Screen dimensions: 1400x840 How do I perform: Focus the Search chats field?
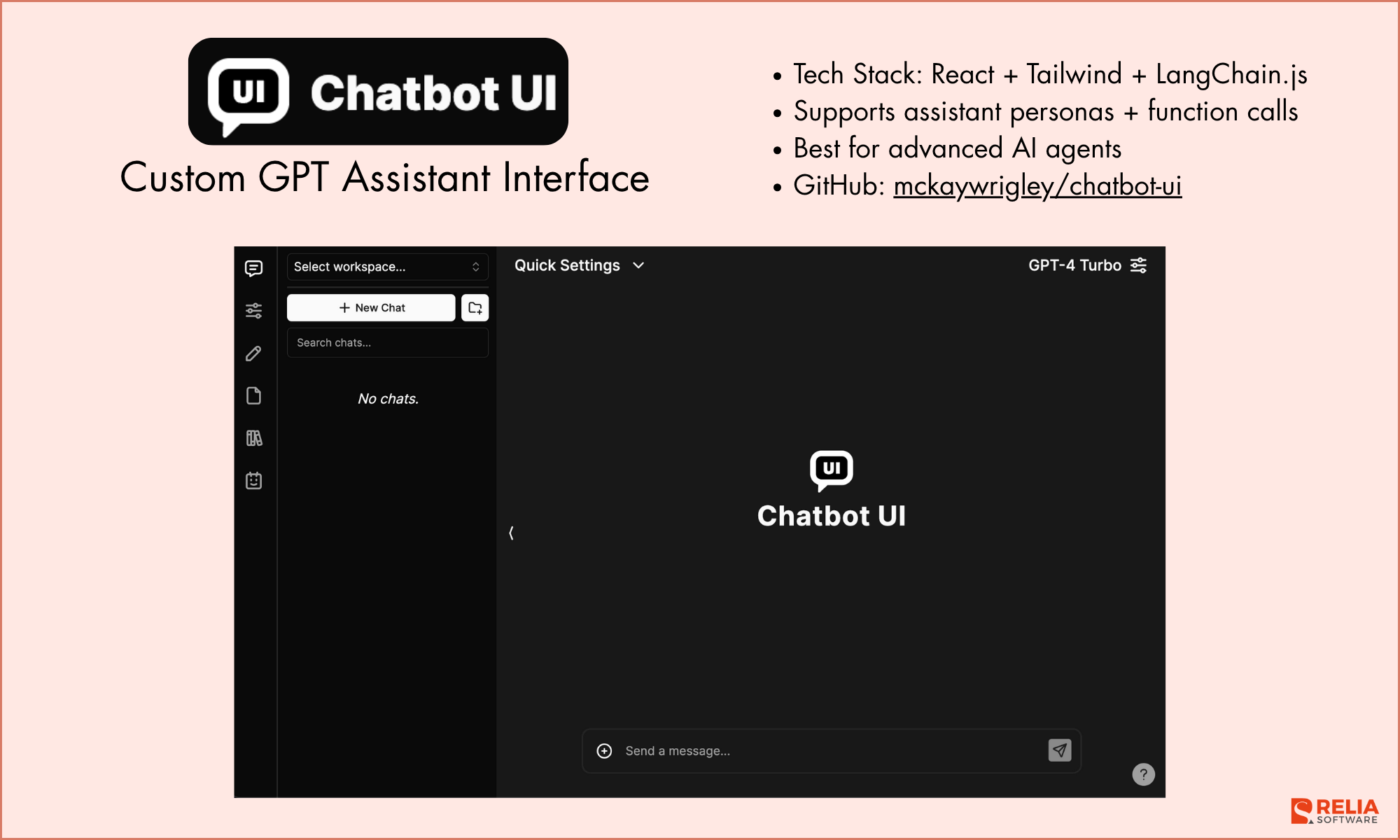[x=388, y=342]
